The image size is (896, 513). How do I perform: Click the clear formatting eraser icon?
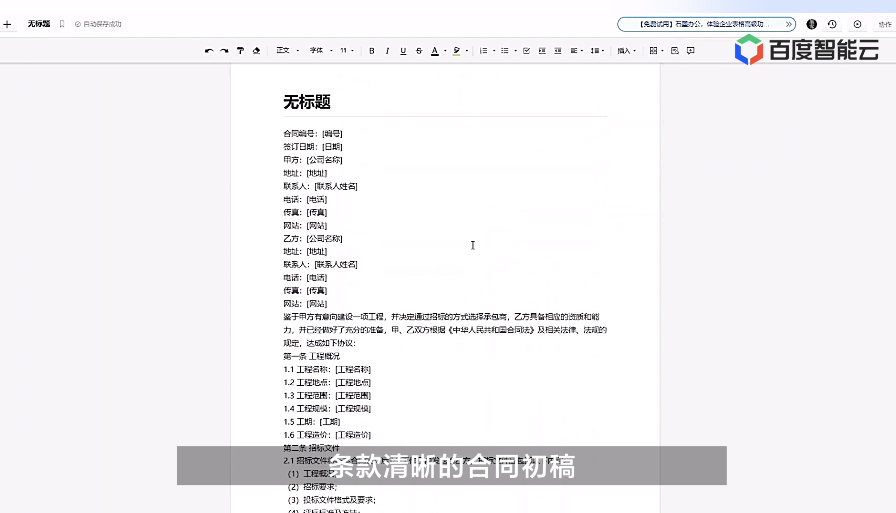257,51
